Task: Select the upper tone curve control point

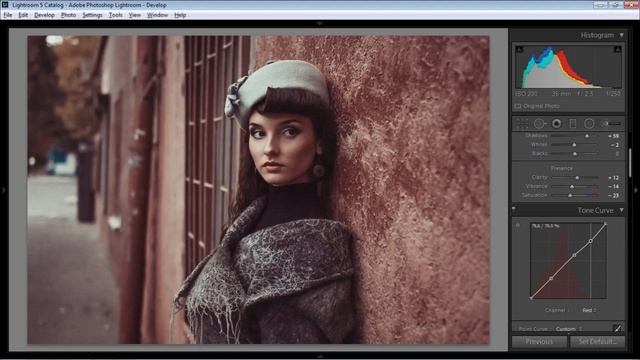Action: 590,241
